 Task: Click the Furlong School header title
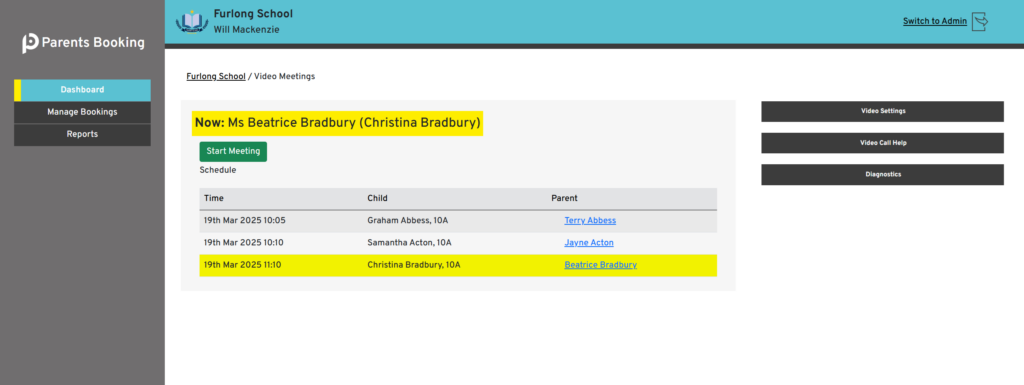coord(253,14)
